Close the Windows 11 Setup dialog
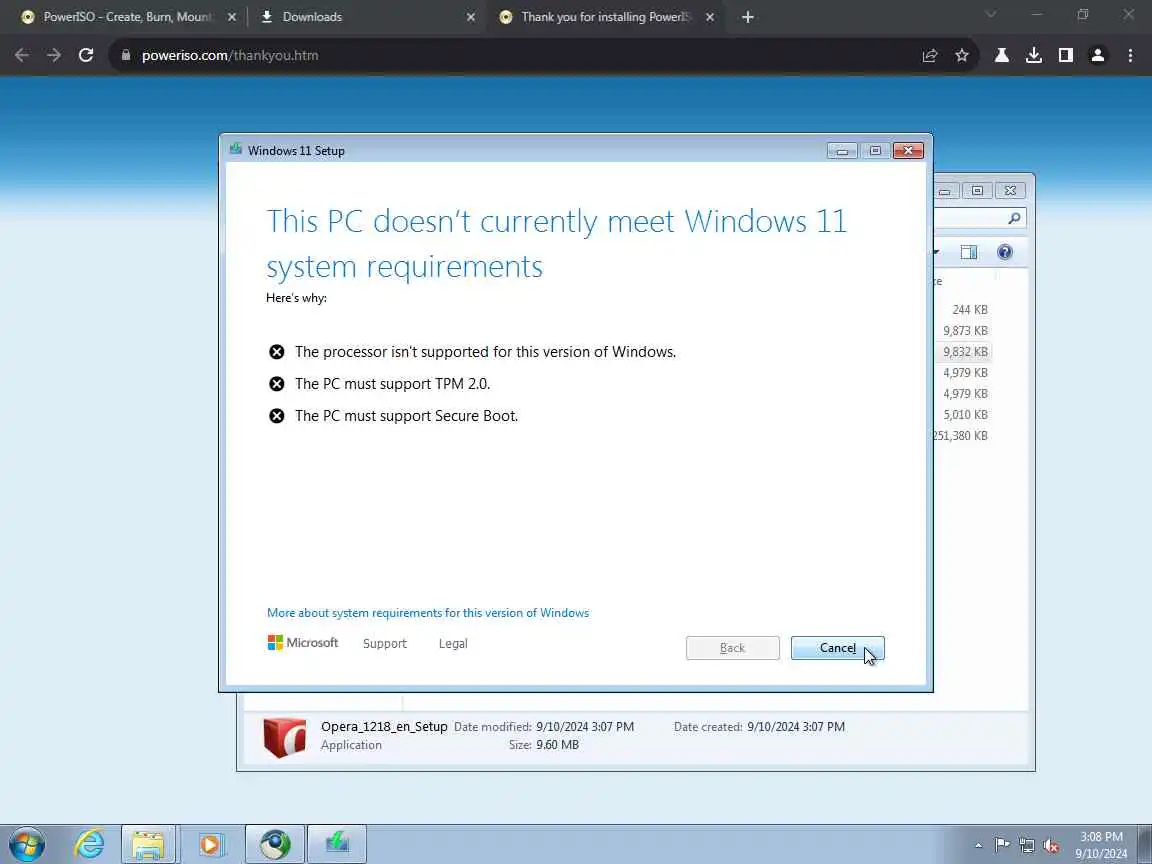 click(908, 151)
